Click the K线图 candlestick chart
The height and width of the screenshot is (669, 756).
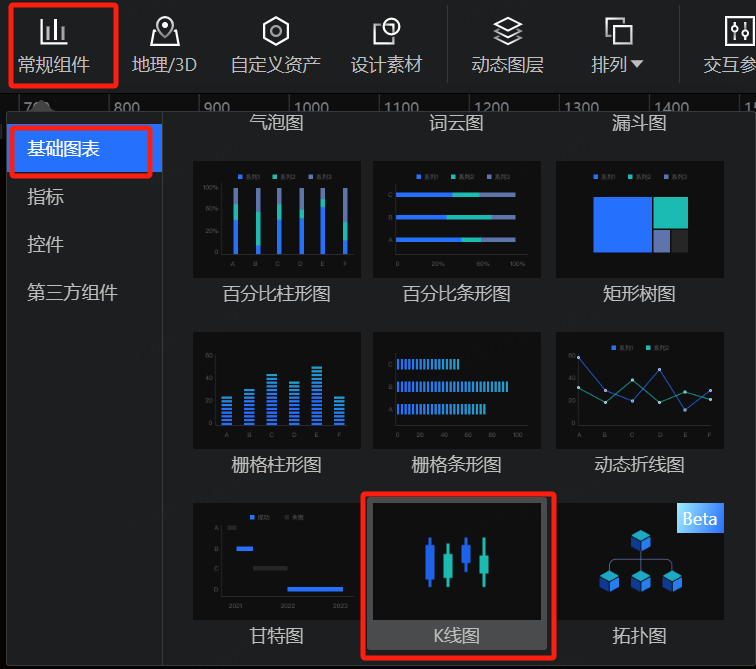tap(456, 562)
